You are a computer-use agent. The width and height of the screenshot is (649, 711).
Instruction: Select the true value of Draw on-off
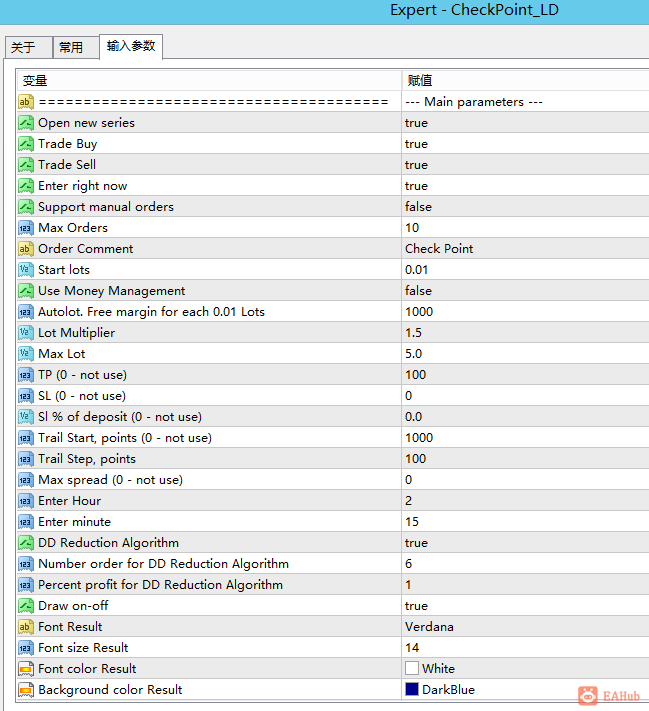tap(416, 606)
